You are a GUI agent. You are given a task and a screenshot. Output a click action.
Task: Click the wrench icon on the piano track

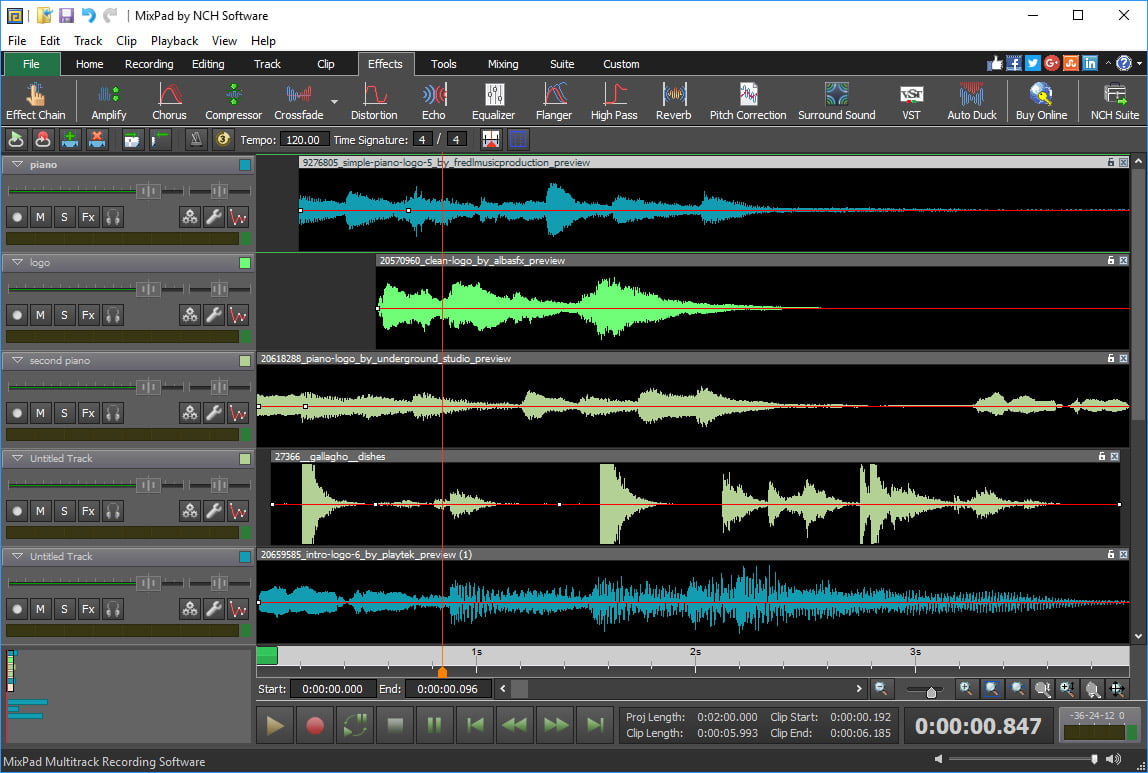point(213,216)
